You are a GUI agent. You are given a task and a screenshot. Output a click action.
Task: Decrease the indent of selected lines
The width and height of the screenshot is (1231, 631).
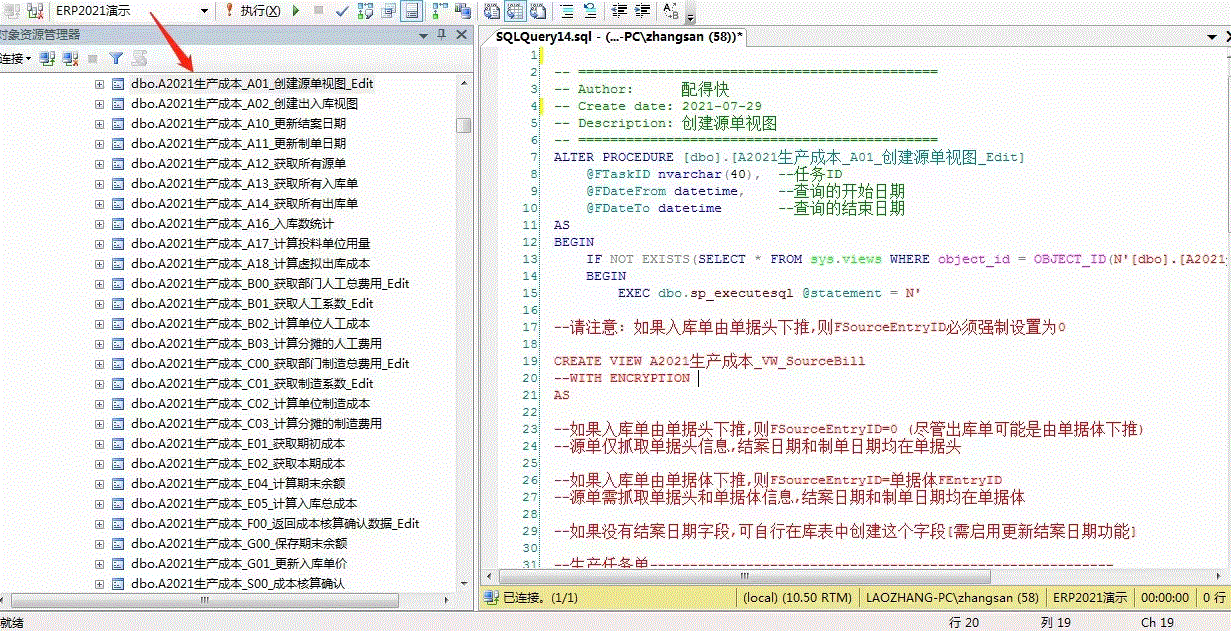(x=617, y=10)
